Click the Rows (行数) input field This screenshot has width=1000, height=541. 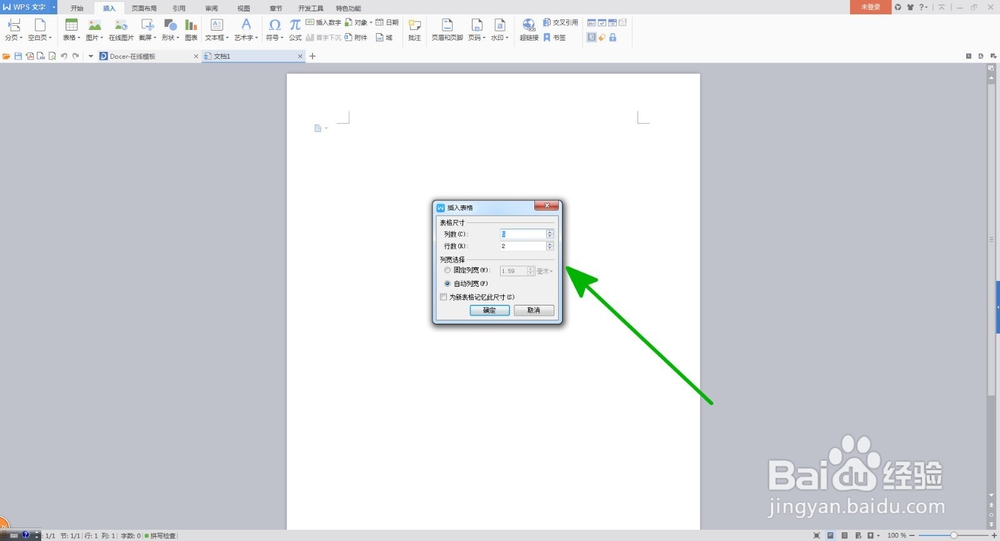pos(523,246)
